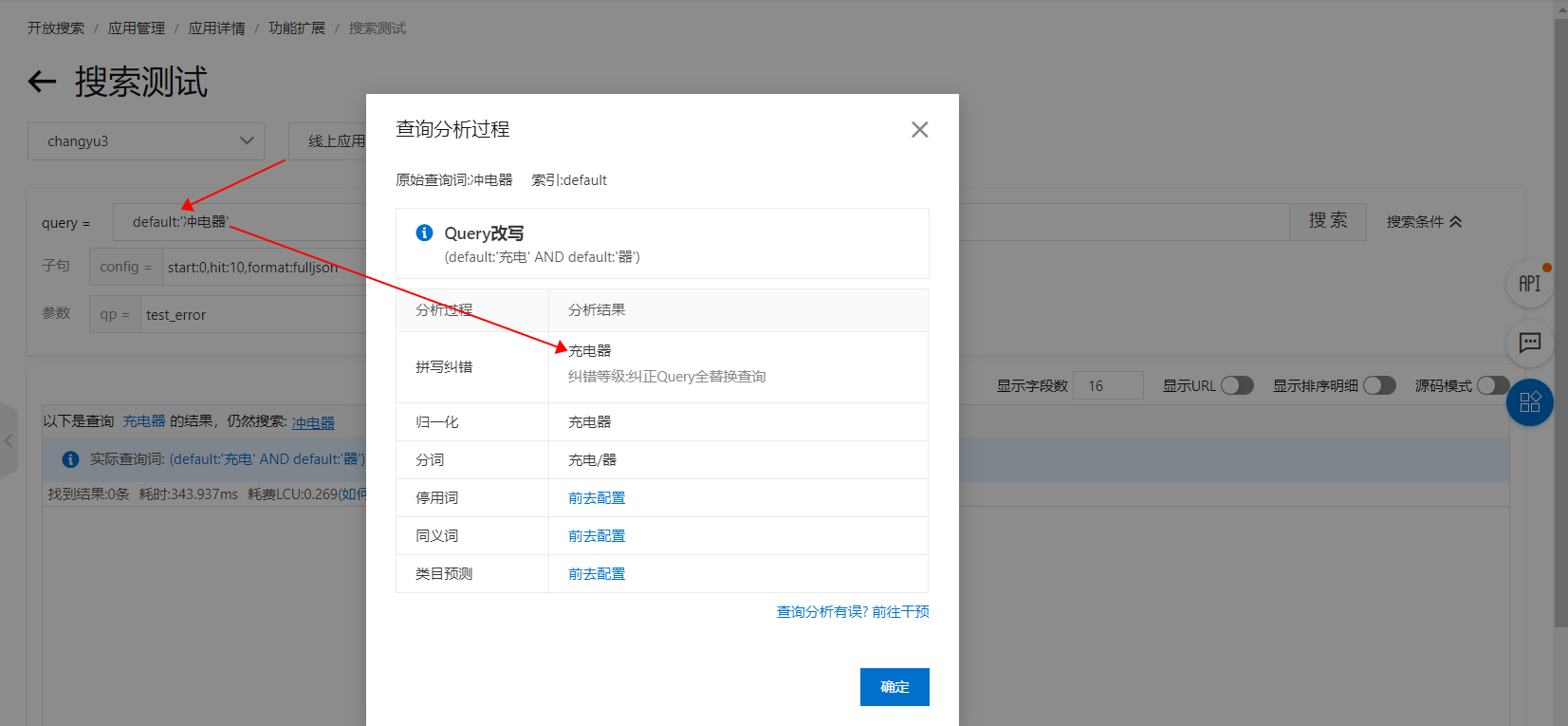Click the corrected 充电器 query link
The image size is (1568, 726).
[x=144, y=421]
